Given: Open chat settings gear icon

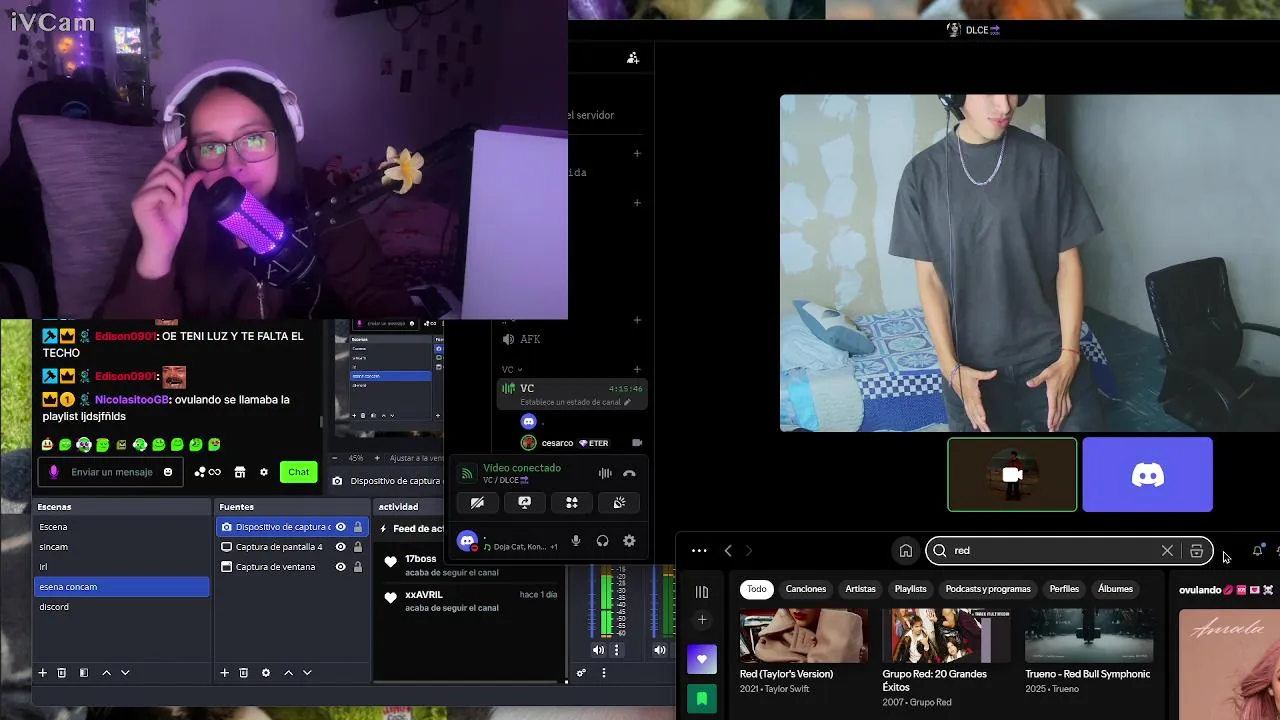Looking at the screenshot, I should (x=264, y=472).
